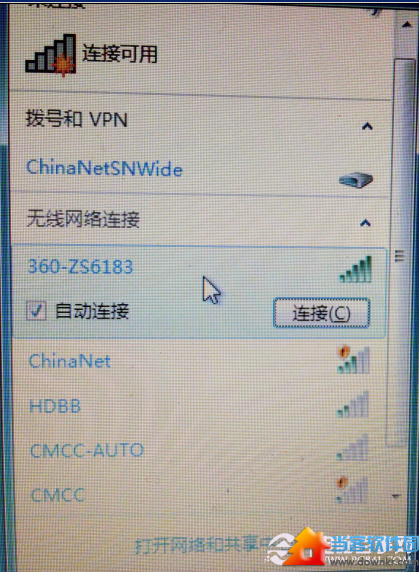Screen dimensions: 419x572
Task: Click the ChinaNet signal icon with warning shield
Action: (x=353, y=360)
